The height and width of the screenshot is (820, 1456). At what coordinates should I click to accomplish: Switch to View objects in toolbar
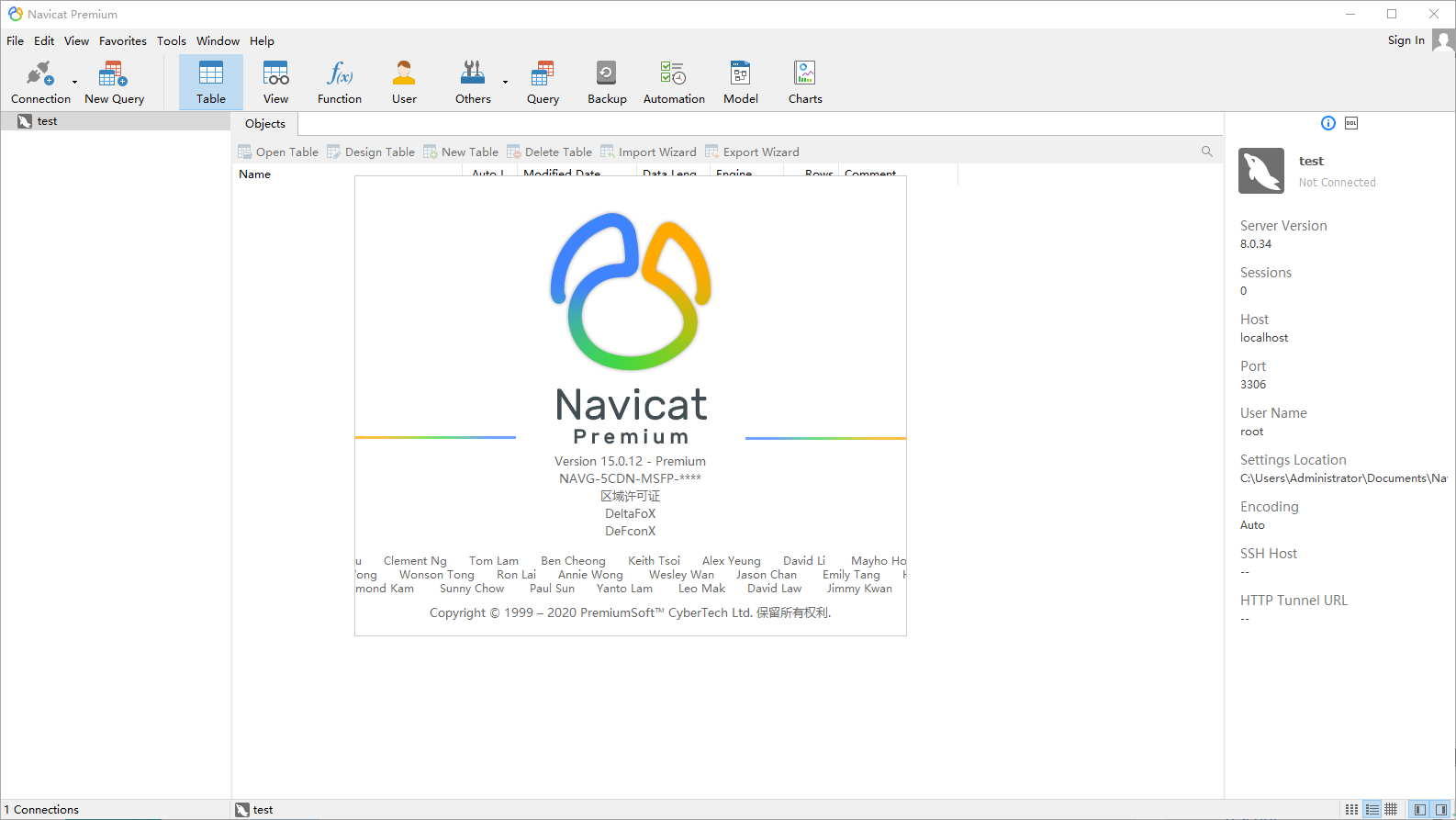coord(275,82)
